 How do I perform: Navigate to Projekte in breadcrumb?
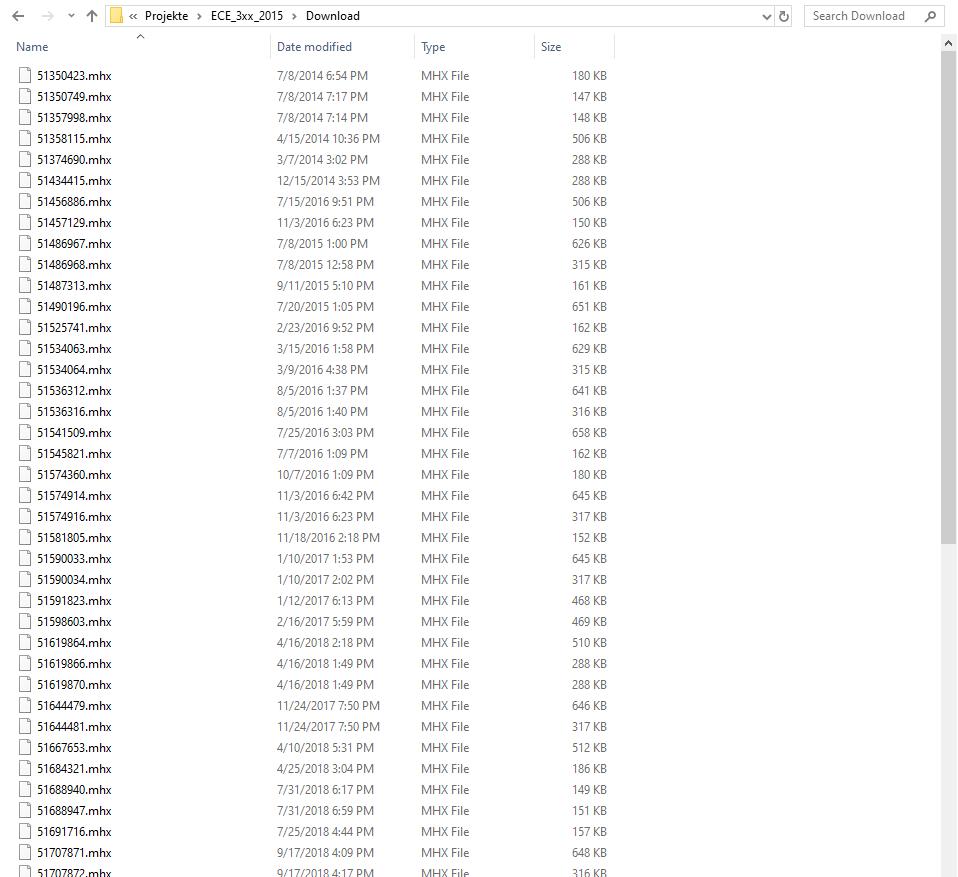166,16
